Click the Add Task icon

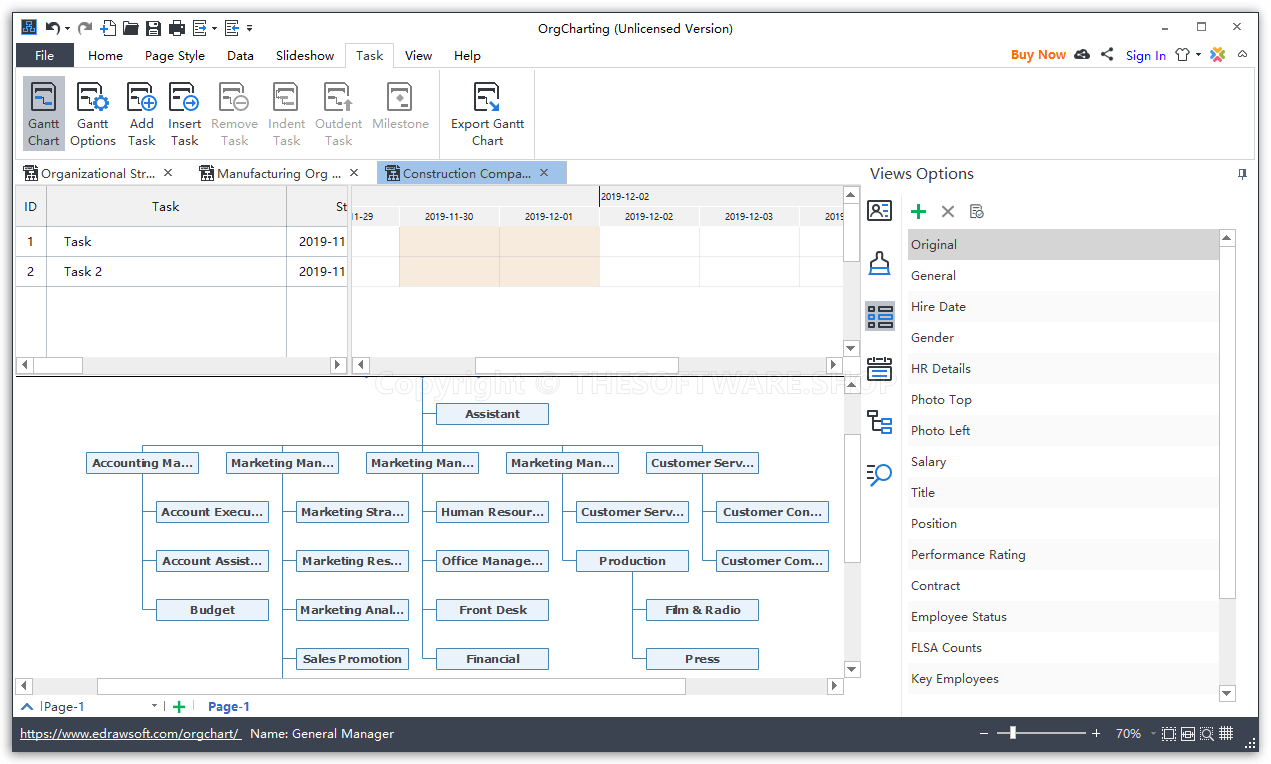pos(141,111)
